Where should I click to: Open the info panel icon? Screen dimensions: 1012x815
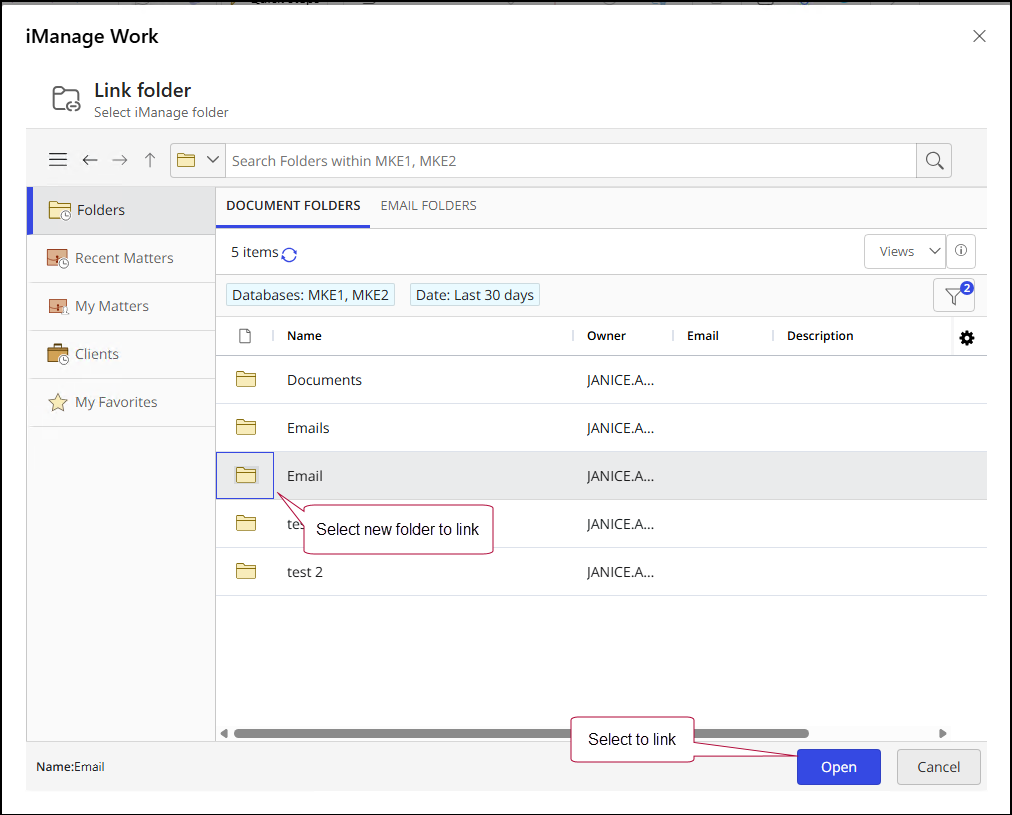[x=961, y=251]
